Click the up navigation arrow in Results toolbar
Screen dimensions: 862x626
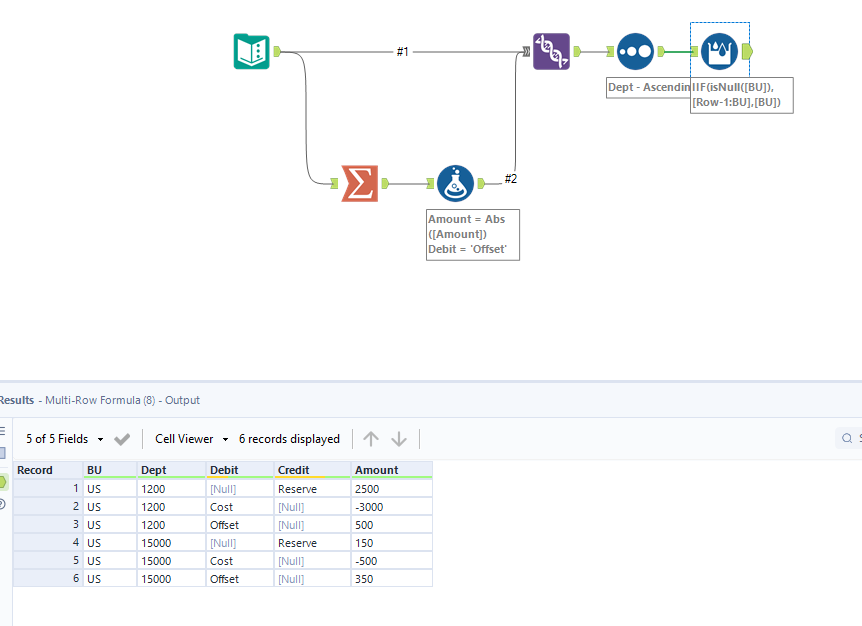pyautogui.click(x=371, y=438)
